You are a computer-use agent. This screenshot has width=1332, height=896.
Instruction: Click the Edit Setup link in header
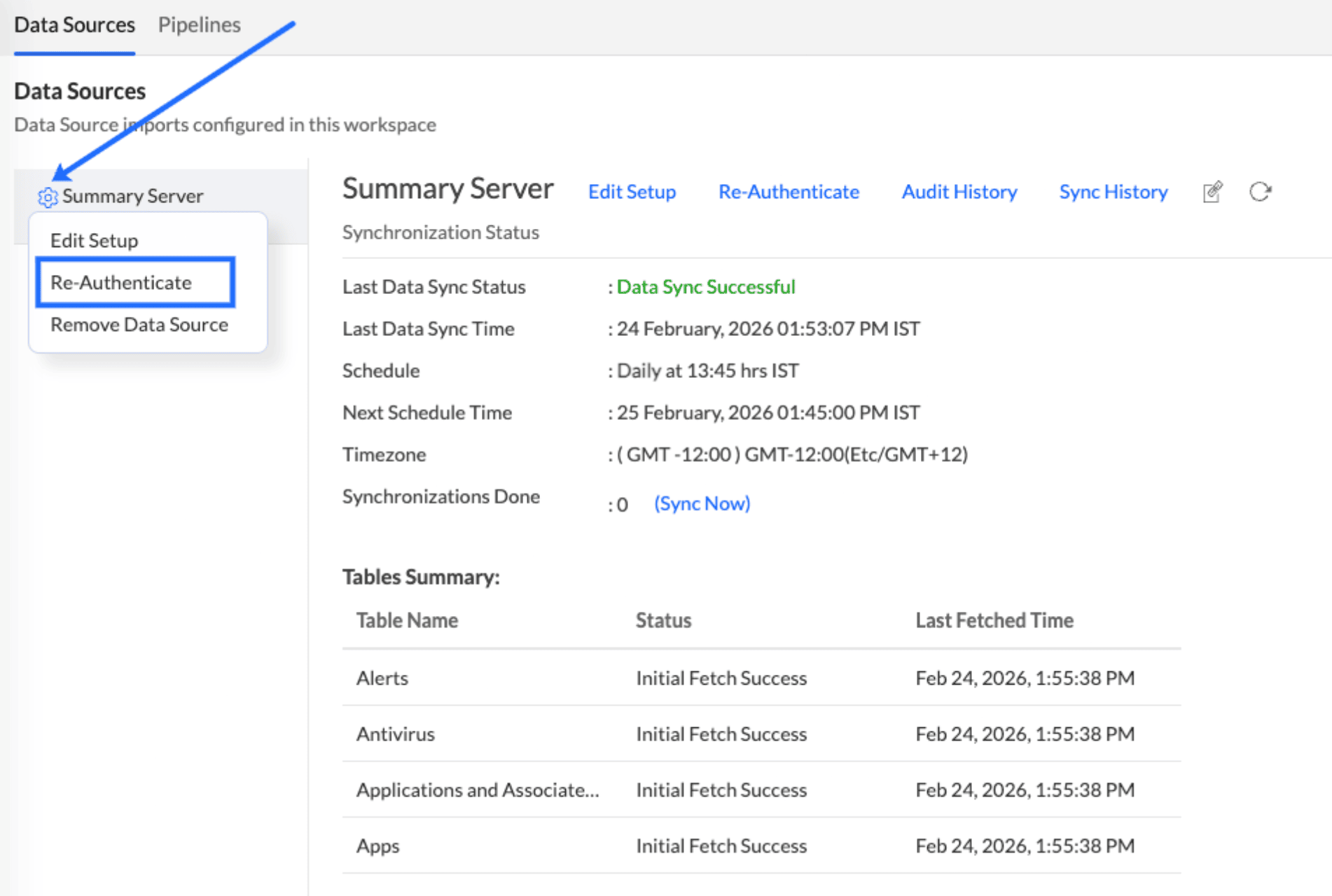point(632,192)
